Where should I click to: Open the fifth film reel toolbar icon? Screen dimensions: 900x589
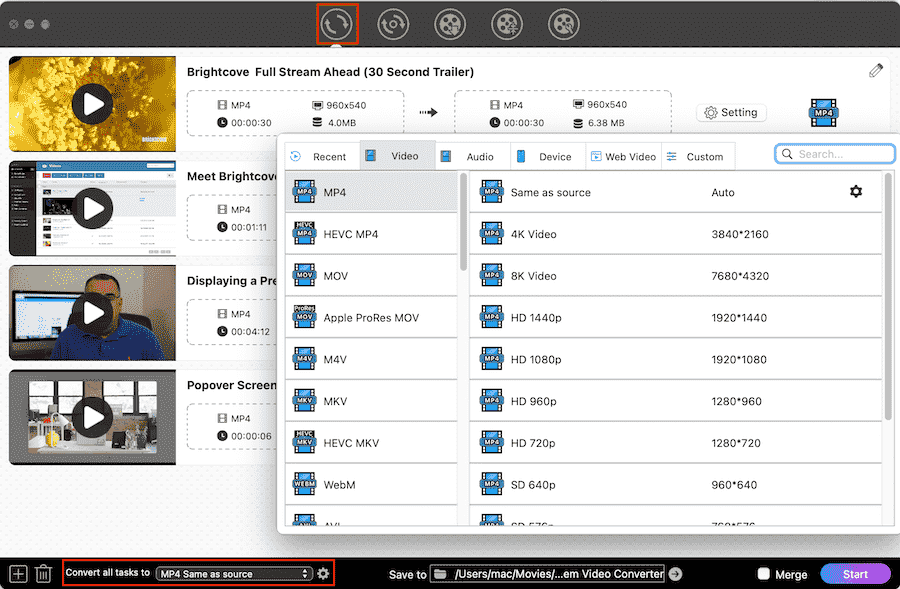[x=564, y=25]
